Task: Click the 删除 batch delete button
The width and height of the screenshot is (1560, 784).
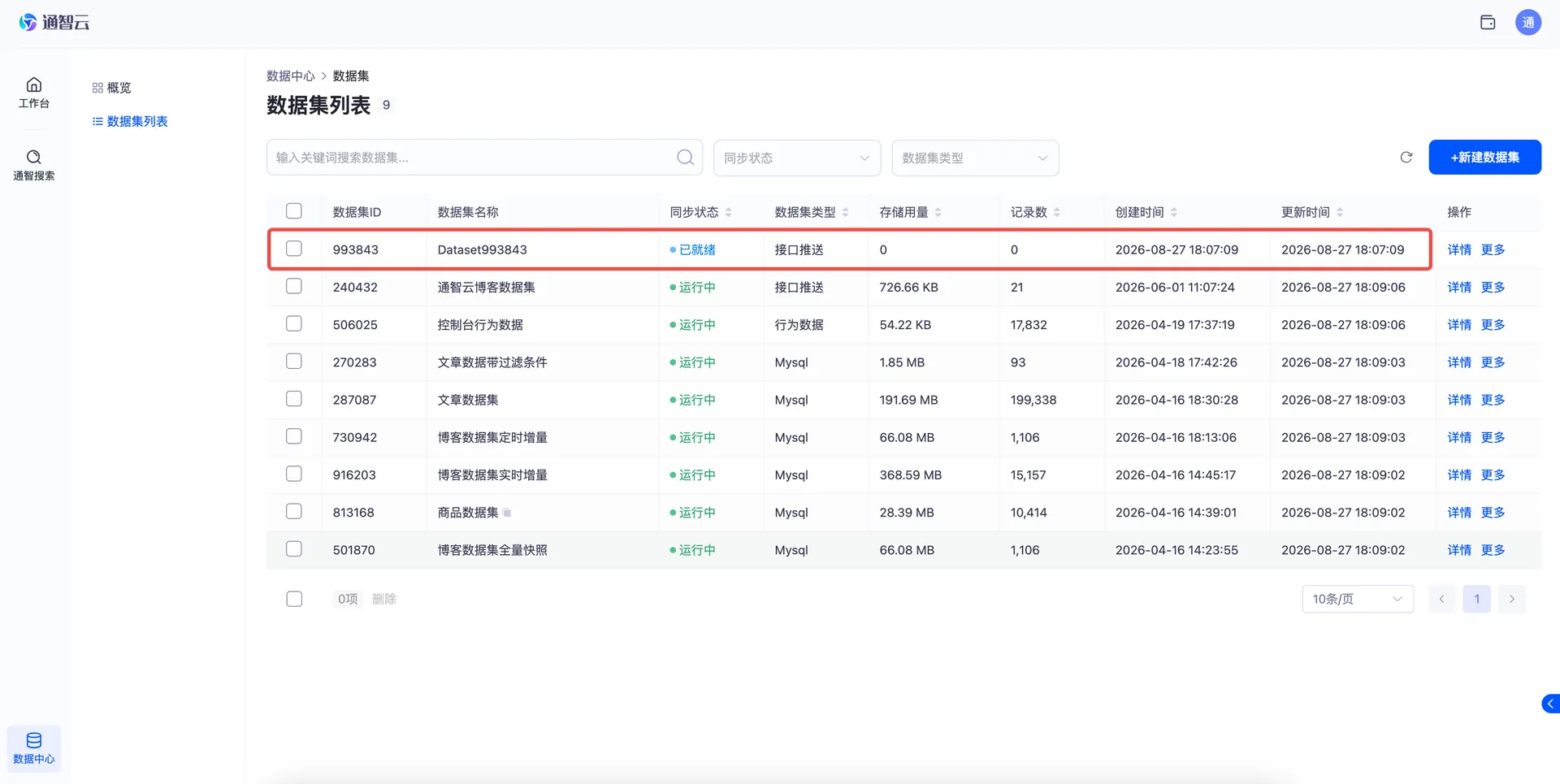Action: click(383, 599)
